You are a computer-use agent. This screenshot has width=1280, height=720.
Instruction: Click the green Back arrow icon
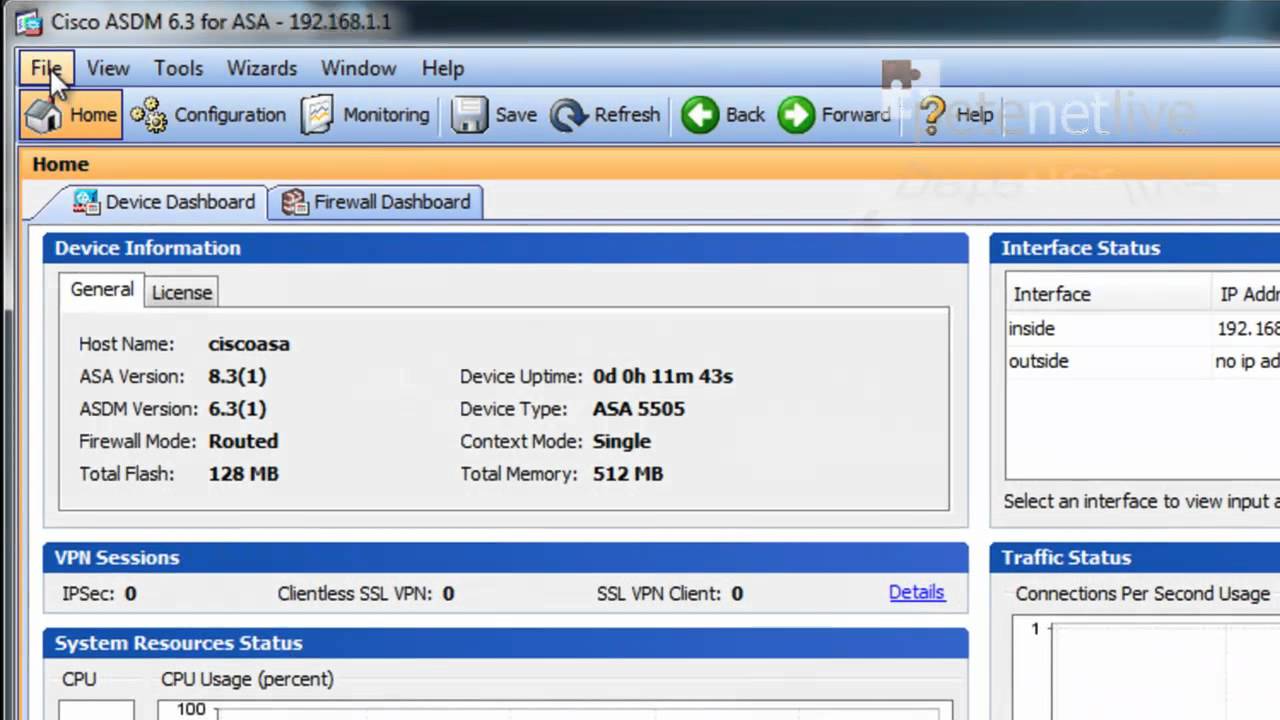click(x=700, y=115)
